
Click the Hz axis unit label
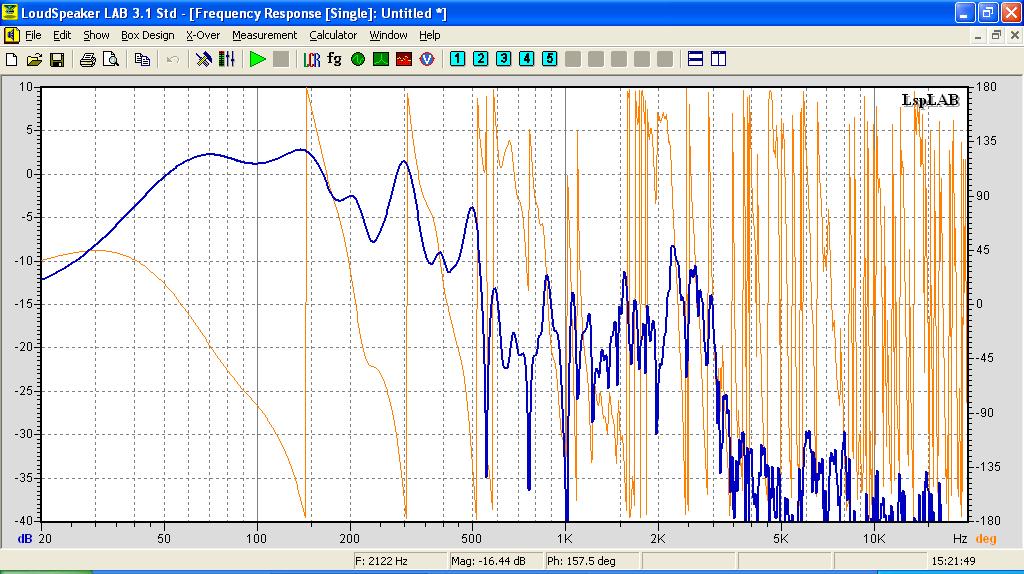tap(959, 539)
